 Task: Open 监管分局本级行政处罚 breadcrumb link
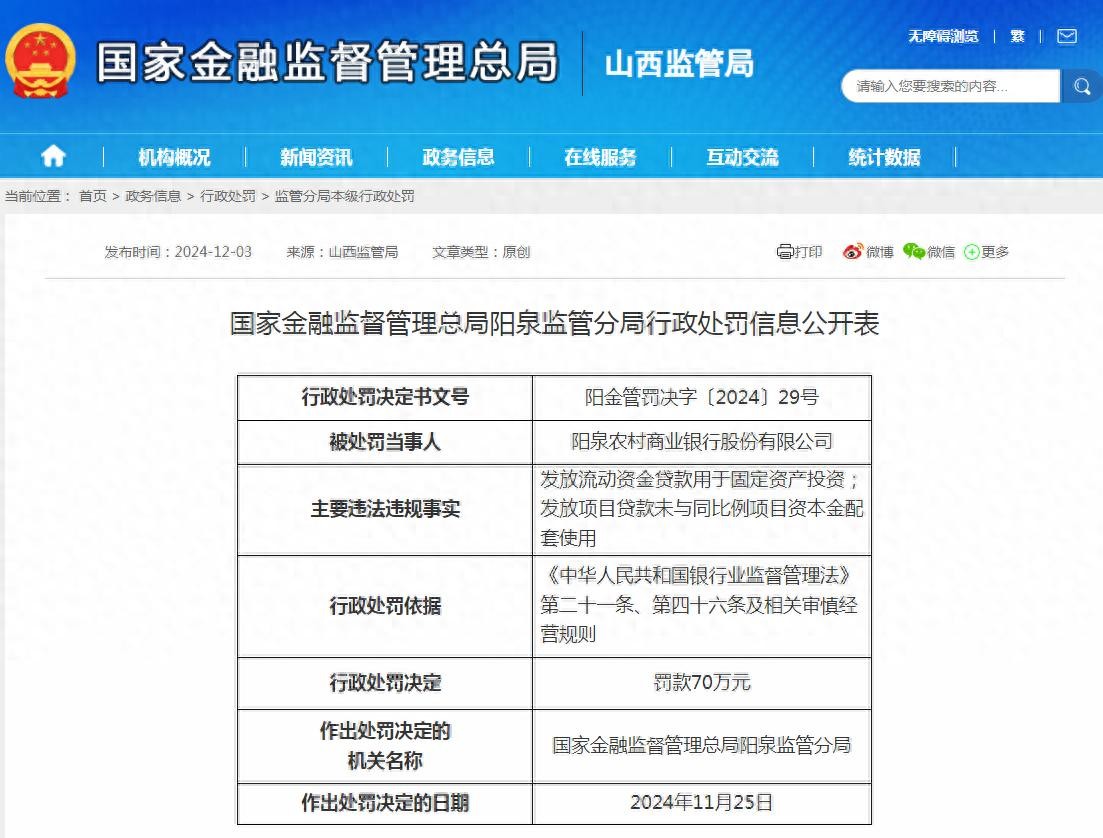point(344,196)
